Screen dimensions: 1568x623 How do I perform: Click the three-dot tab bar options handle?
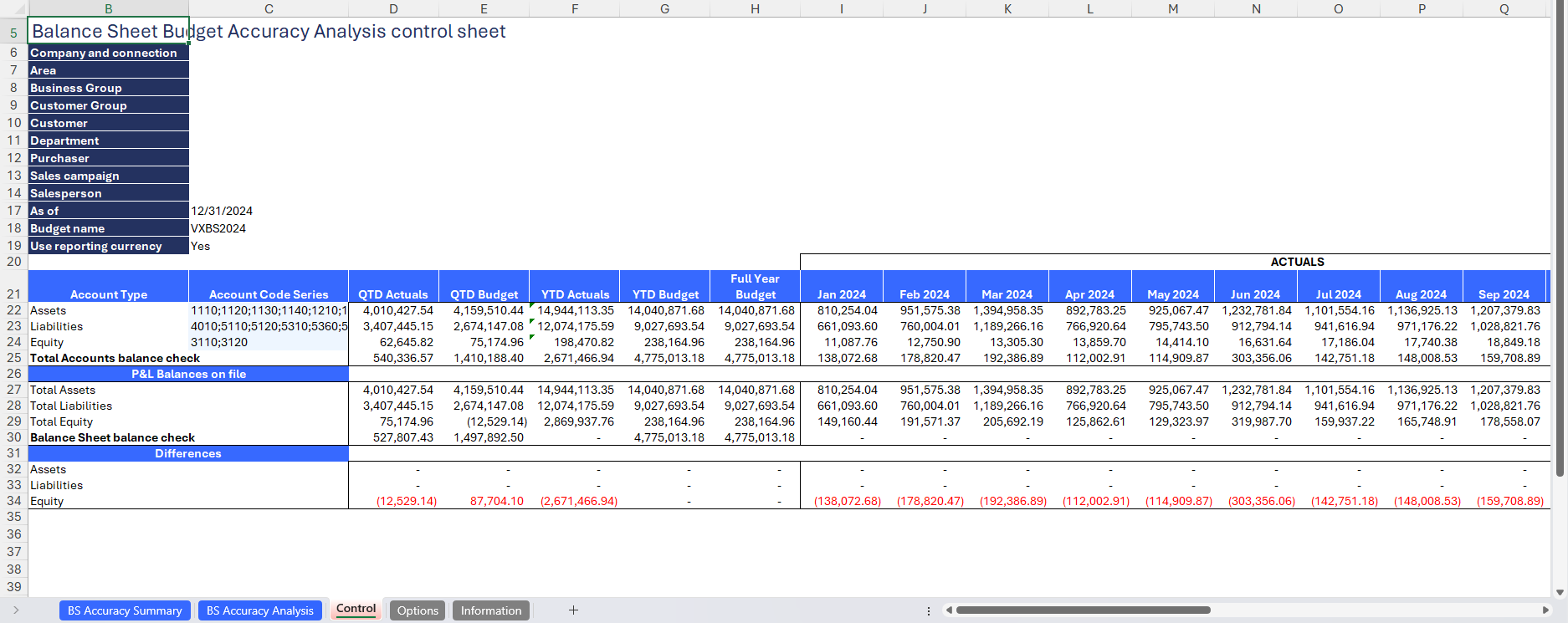coord(929,611)
